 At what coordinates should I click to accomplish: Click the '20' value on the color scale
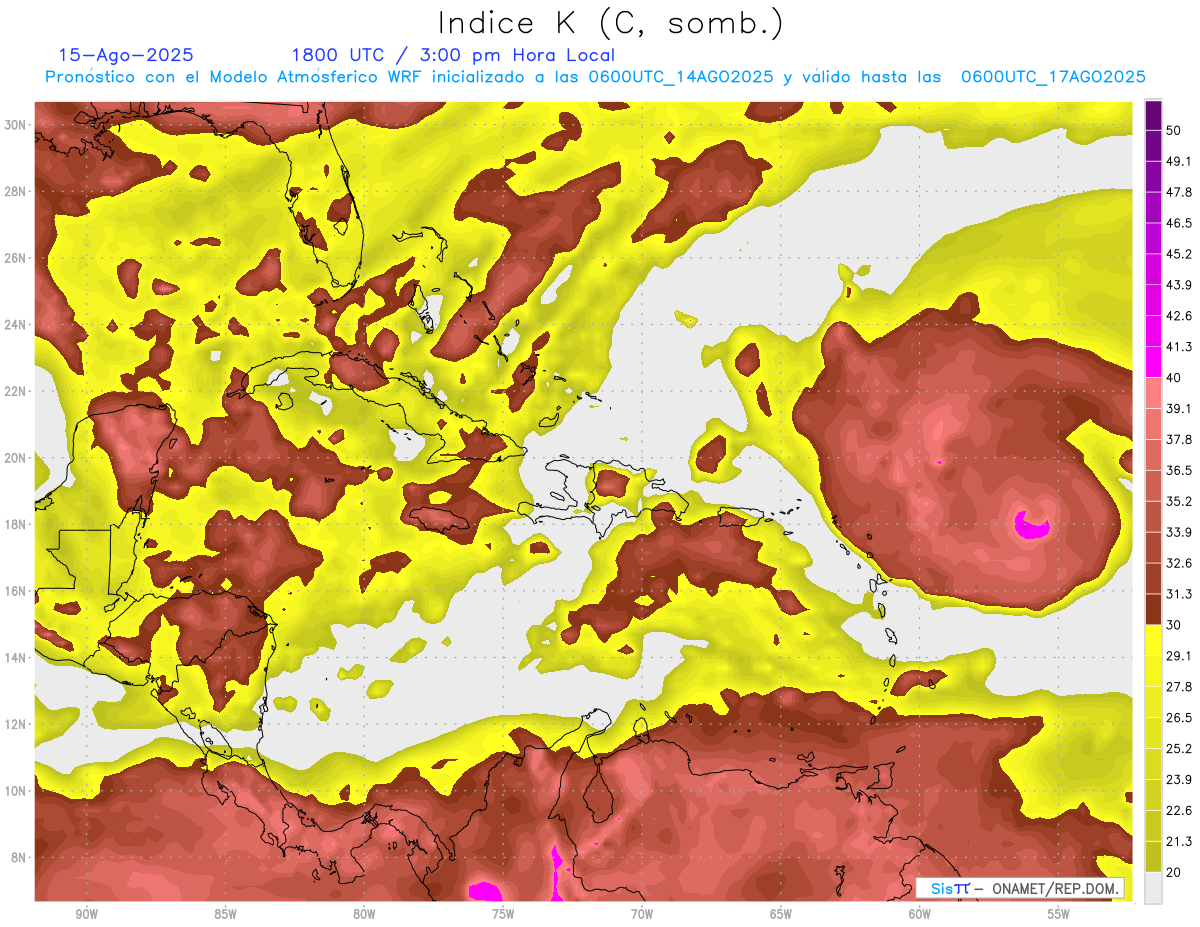point(1174,872)
